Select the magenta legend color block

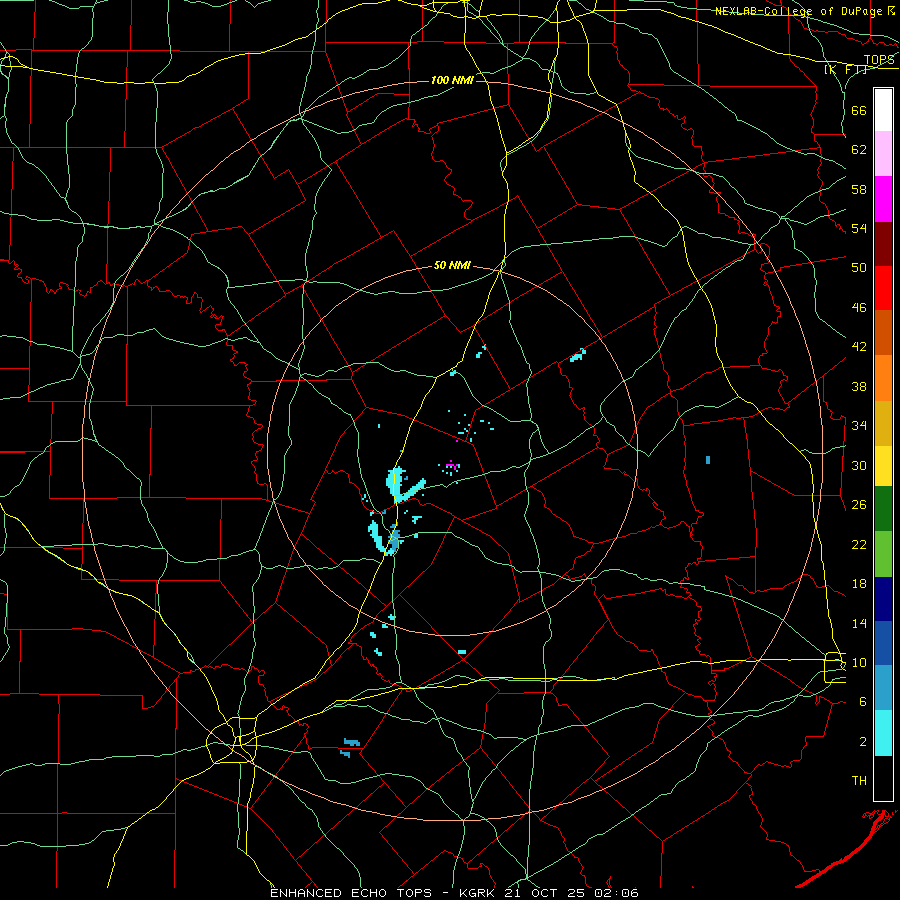(883, 199)
